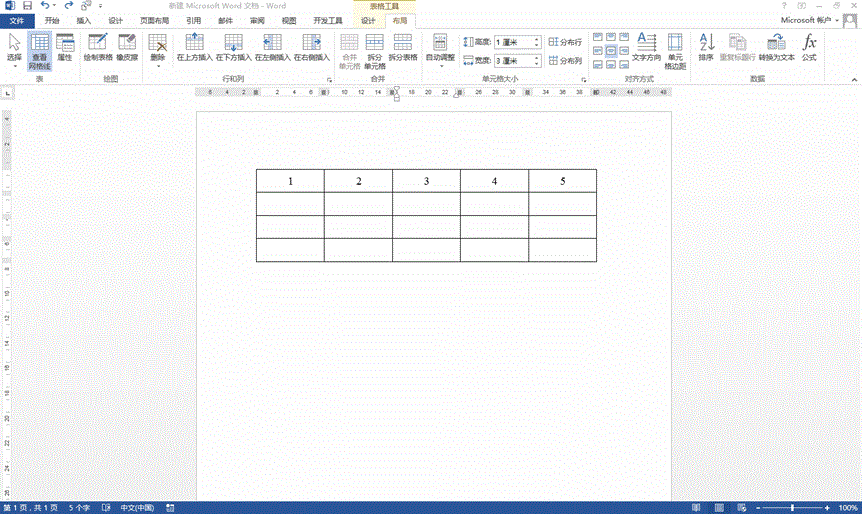
Task: Toggle the View Gridlines (查看网格线) button
Action: coord(40,48)
